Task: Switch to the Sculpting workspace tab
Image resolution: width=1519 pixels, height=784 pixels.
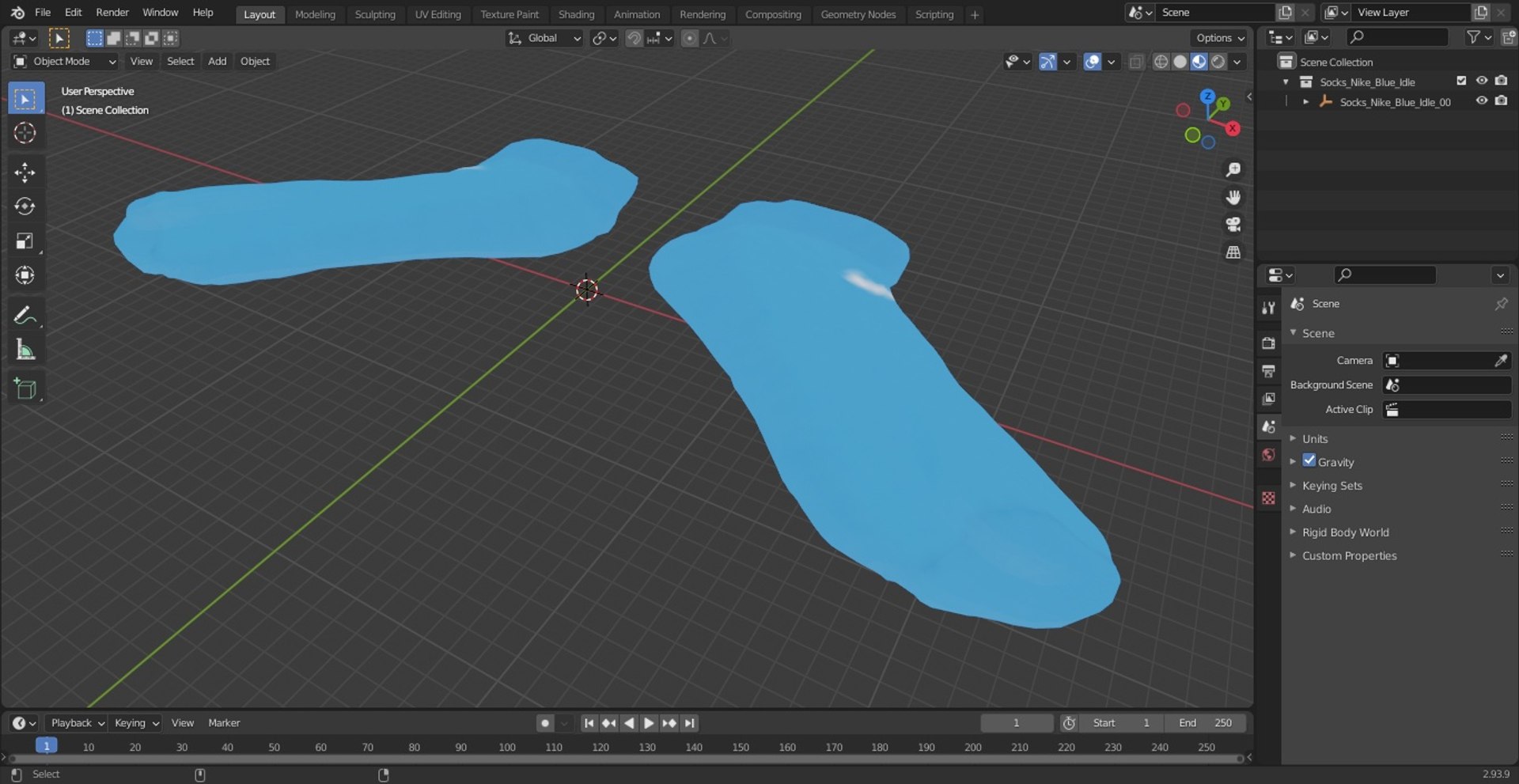Action: (x=375, y=14)
